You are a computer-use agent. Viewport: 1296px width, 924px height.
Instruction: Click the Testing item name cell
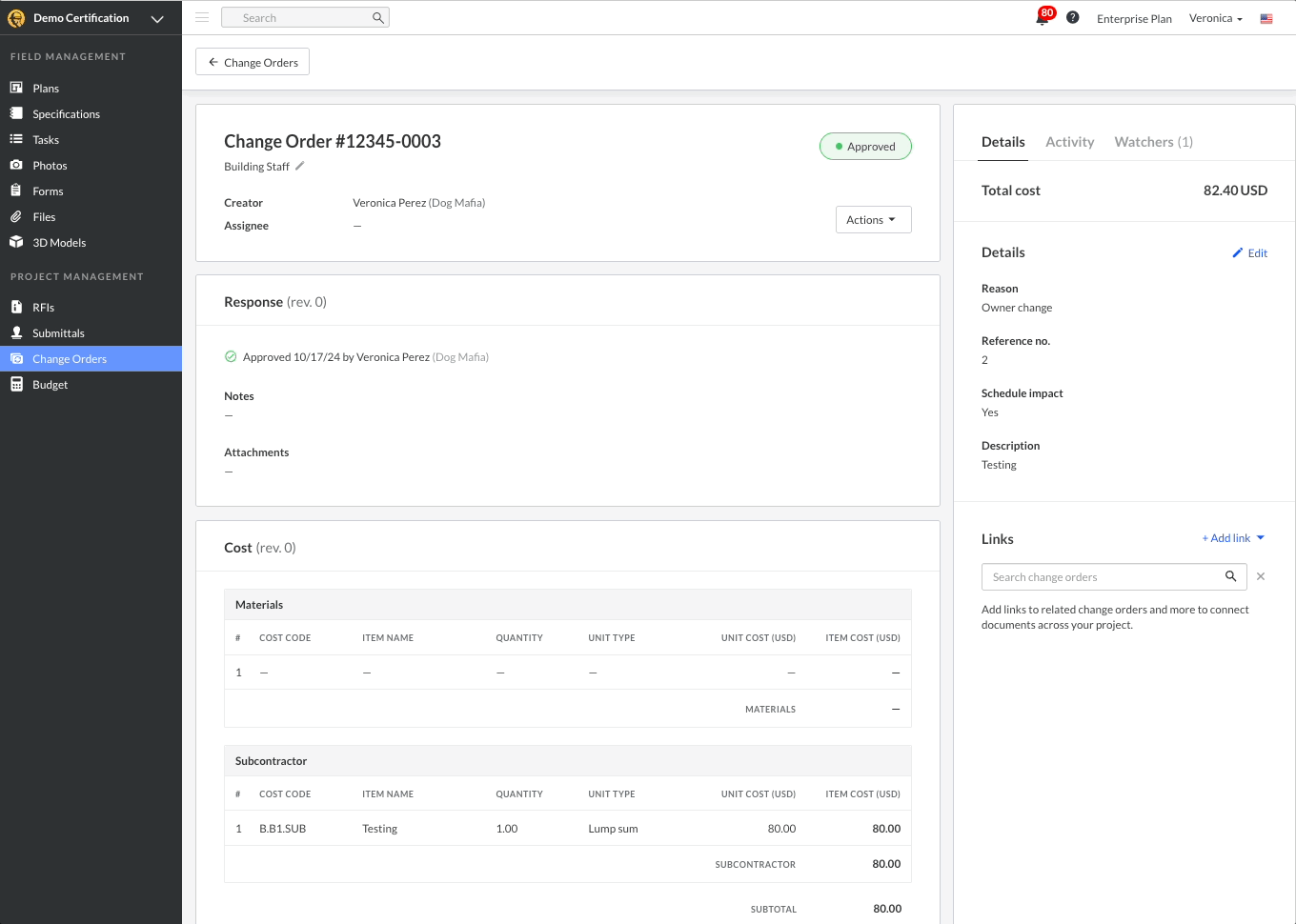point(379,828)
